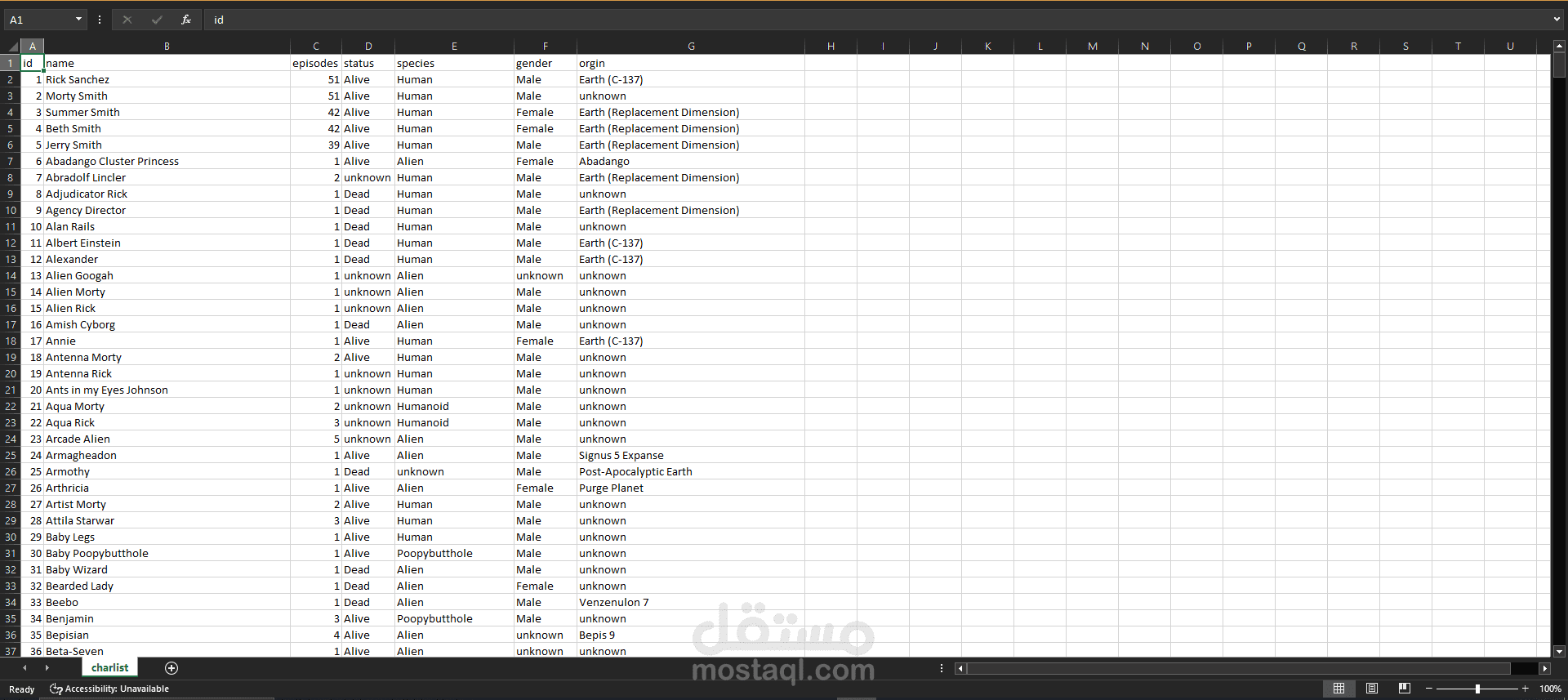Select row 1 header
Viewport: 1568px width, 700px height.
click(x=11, y=63)
